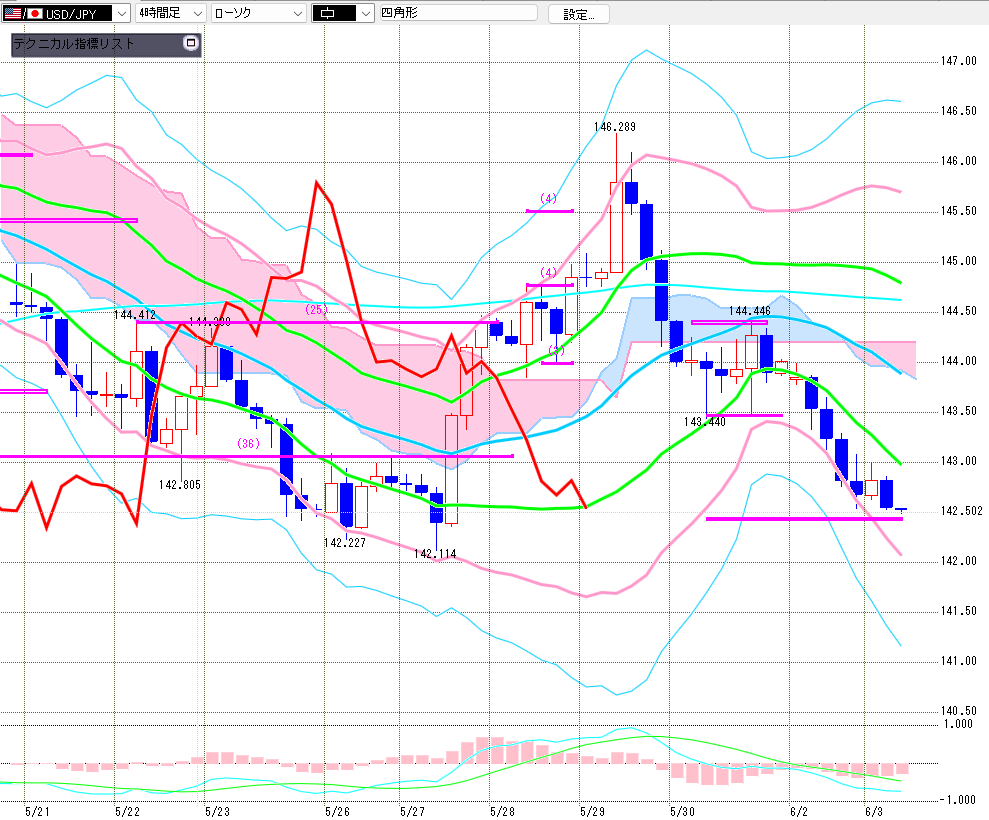
Task: Click the 5/30 date label
Action: tap(682, 811)
